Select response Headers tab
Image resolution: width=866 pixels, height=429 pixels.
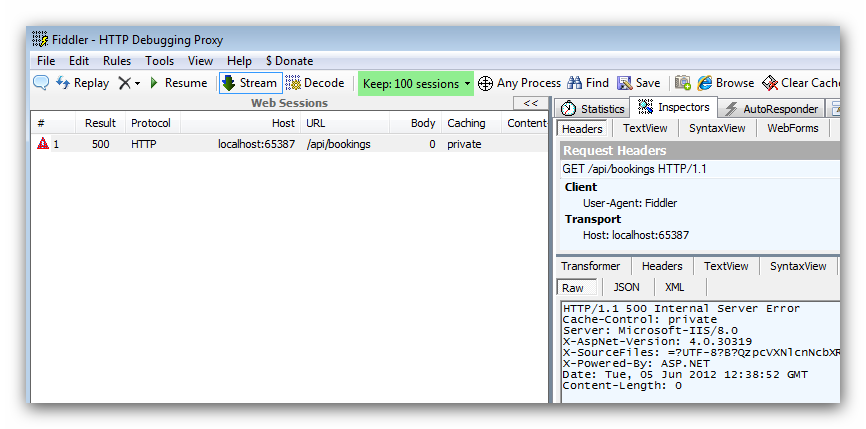point(662,266)
